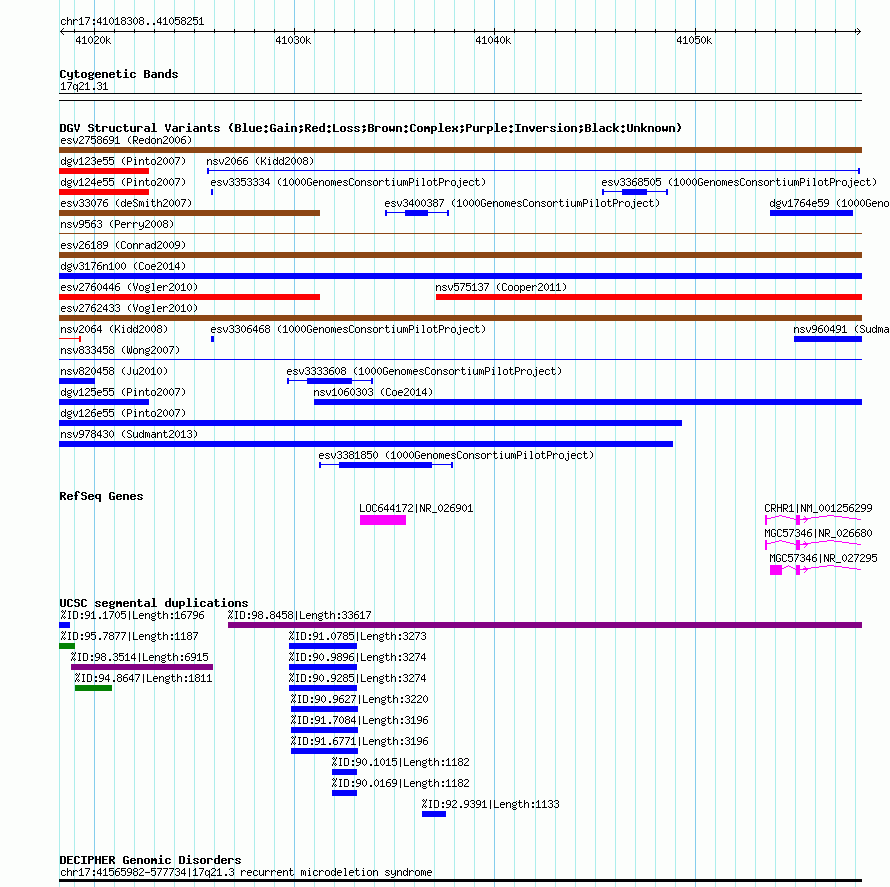This screenshot has width=890, height=887.
Task: Open the DGV Structural Variants track title
Action: click(371, 128)
